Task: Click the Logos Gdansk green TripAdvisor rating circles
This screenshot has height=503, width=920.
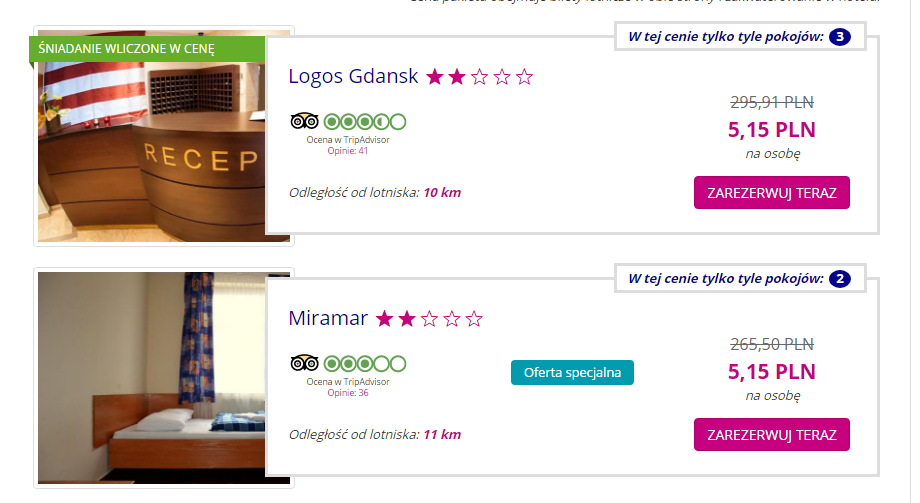Action: click(365, 121)
